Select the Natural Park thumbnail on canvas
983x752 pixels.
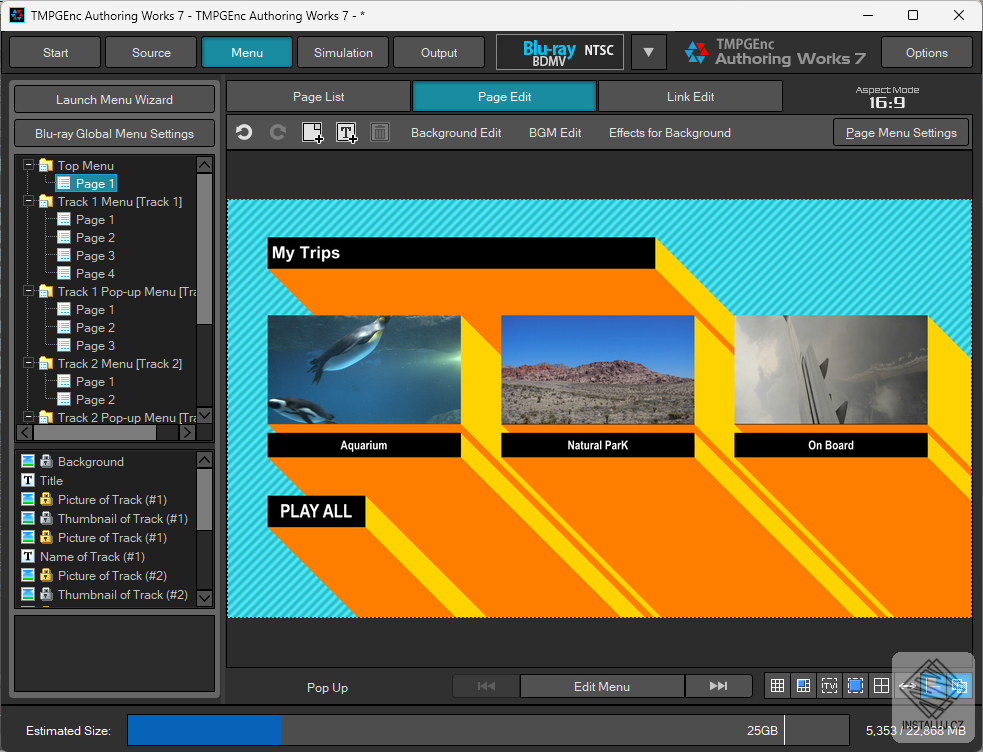[597, 370]
